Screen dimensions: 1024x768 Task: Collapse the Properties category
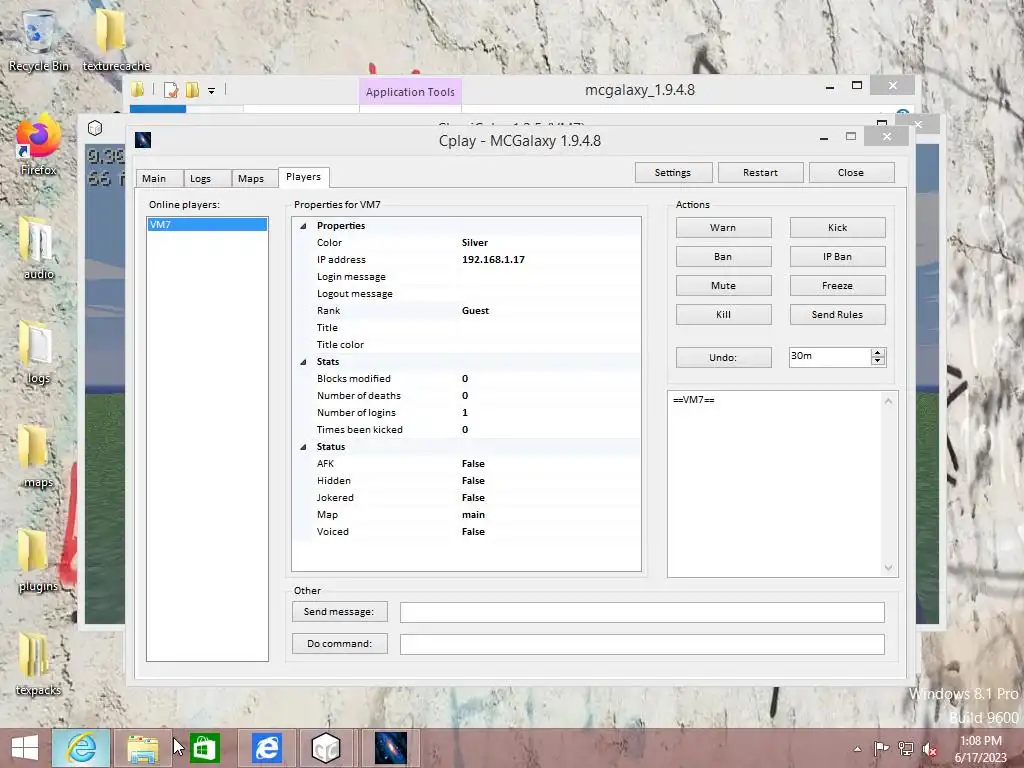[303, 226]
